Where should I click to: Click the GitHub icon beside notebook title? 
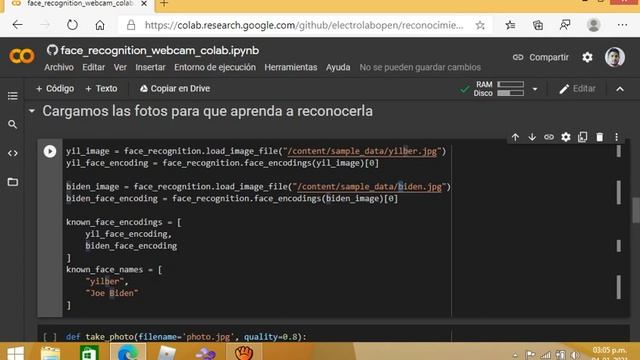click(52, 50)
